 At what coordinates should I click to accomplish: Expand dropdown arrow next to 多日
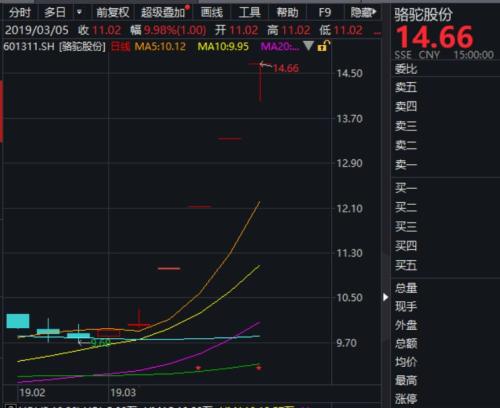pyautogui.click(x=79, y=13)
